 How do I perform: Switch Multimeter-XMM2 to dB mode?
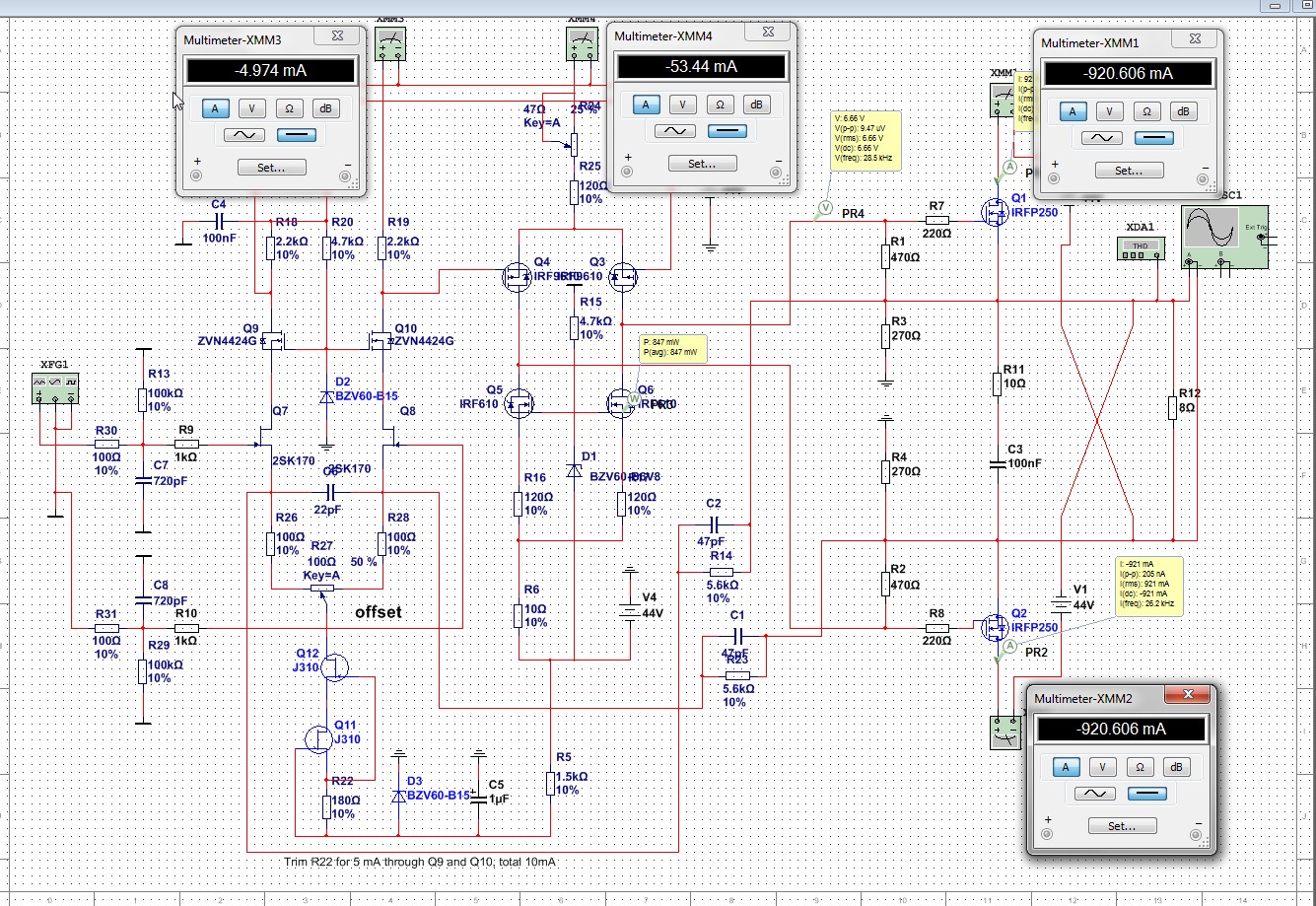point(1176,766)
